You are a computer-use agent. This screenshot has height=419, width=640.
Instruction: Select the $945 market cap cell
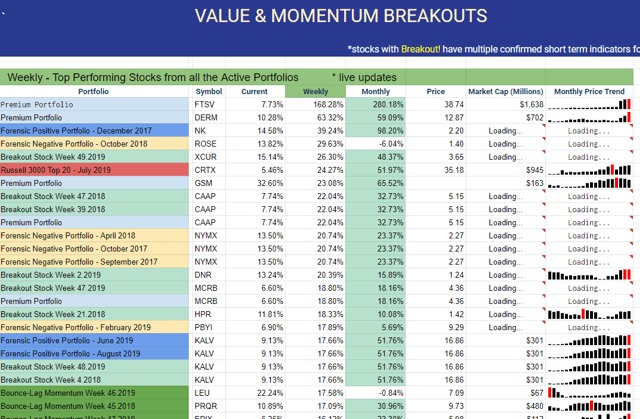coord(506,170)
